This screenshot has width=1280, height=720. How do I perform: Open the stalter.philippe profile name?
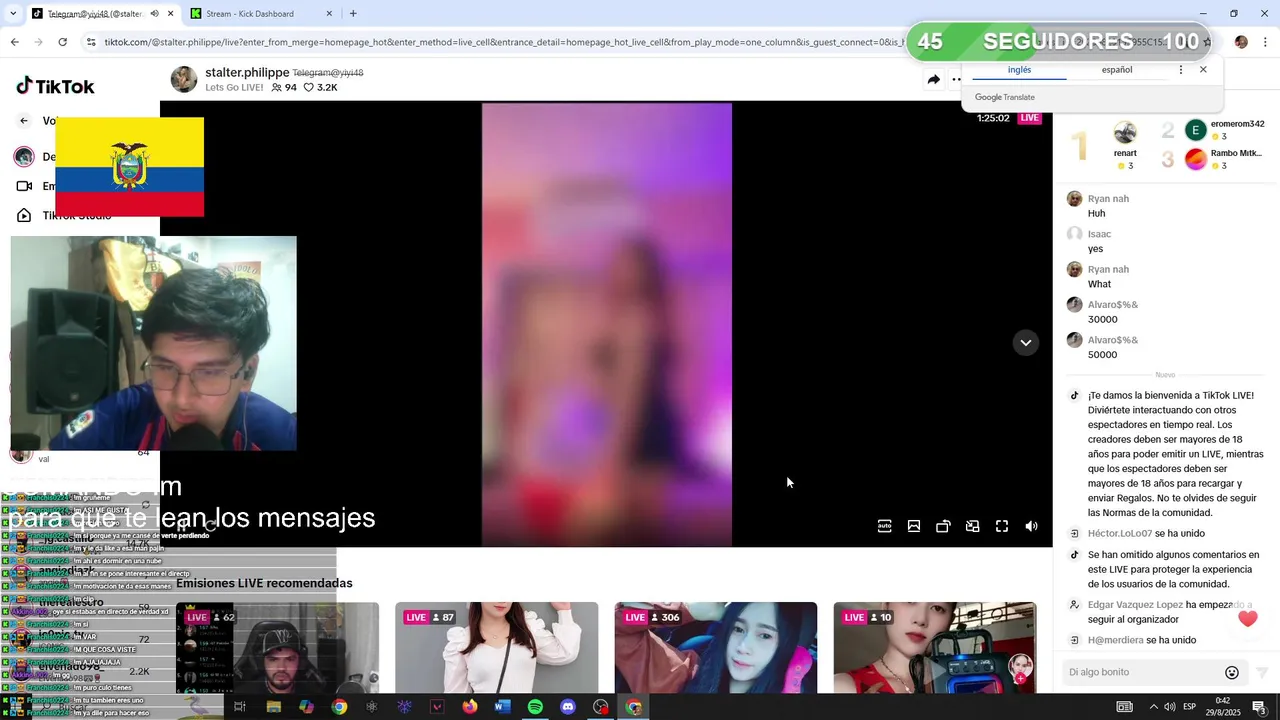pyautogui.click(x=247, y=73)
